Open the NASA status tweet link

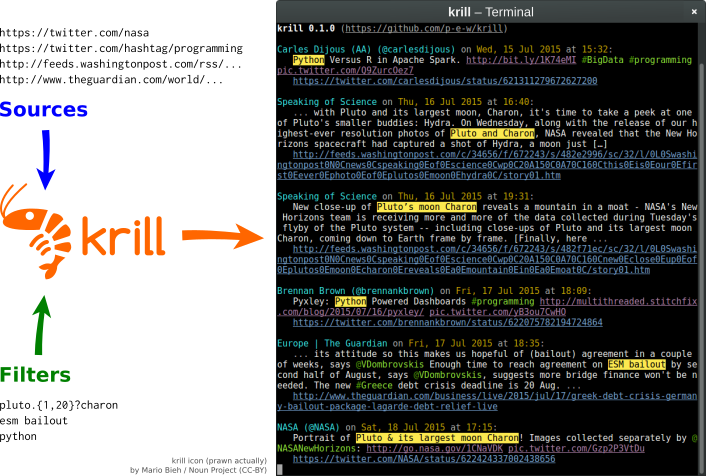(424, 459)
